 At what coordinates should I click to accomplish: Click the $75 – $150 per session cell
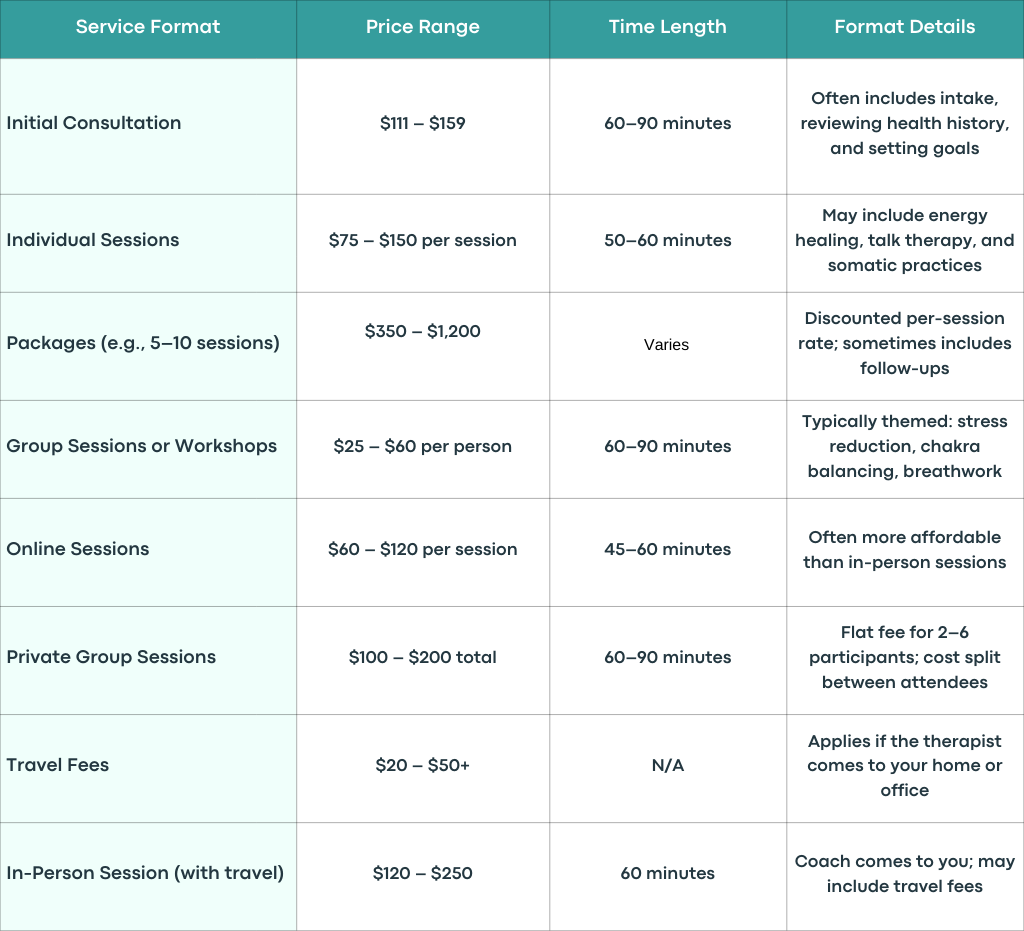[423, 240]
